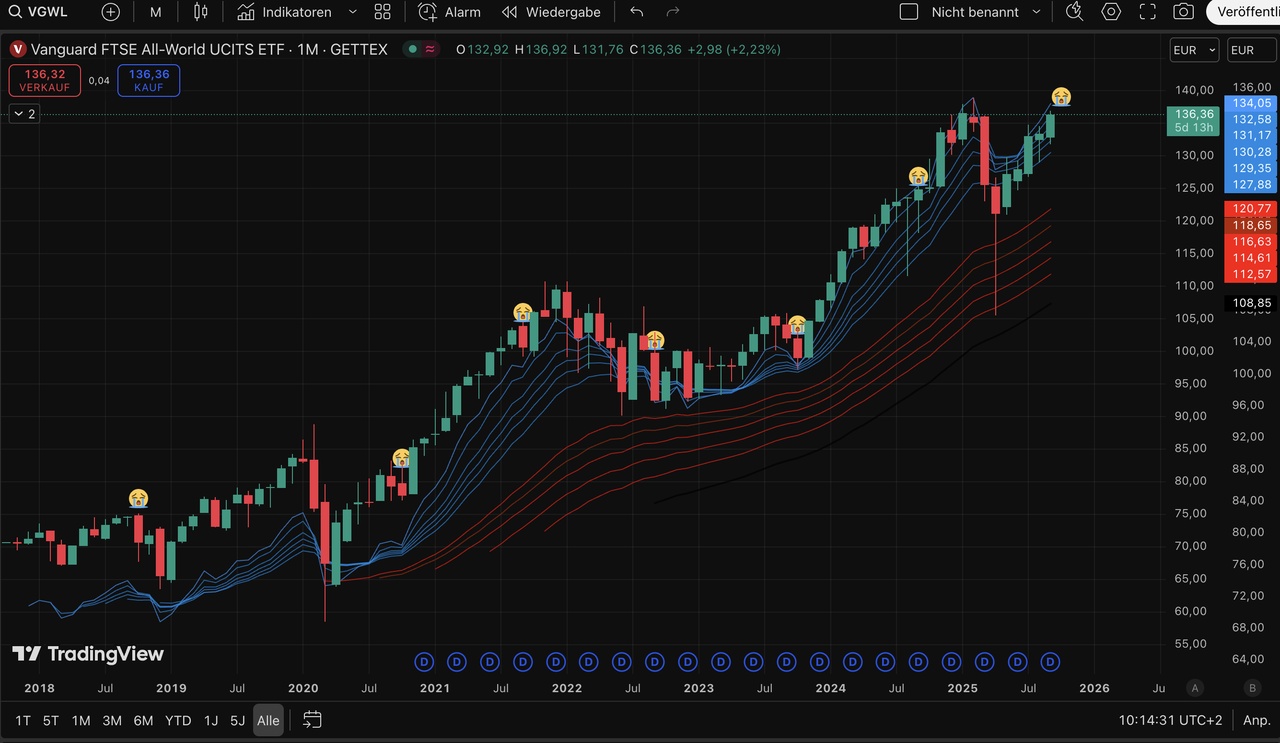Click the red 112,57 indicator value label
This screenshot has width=1280, height=743.
pyautogui.click(x=1251, y=274)
